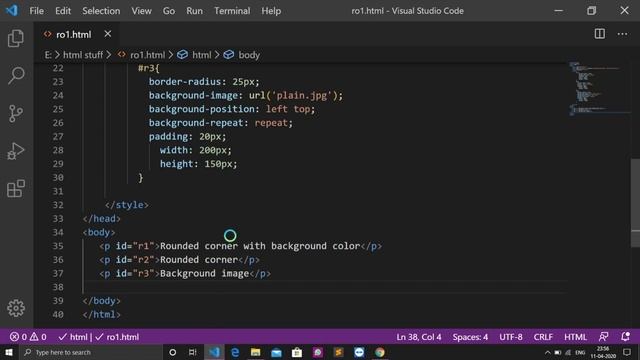
Task: Click line number 24 in the gutter
Action: pos(58,95)
